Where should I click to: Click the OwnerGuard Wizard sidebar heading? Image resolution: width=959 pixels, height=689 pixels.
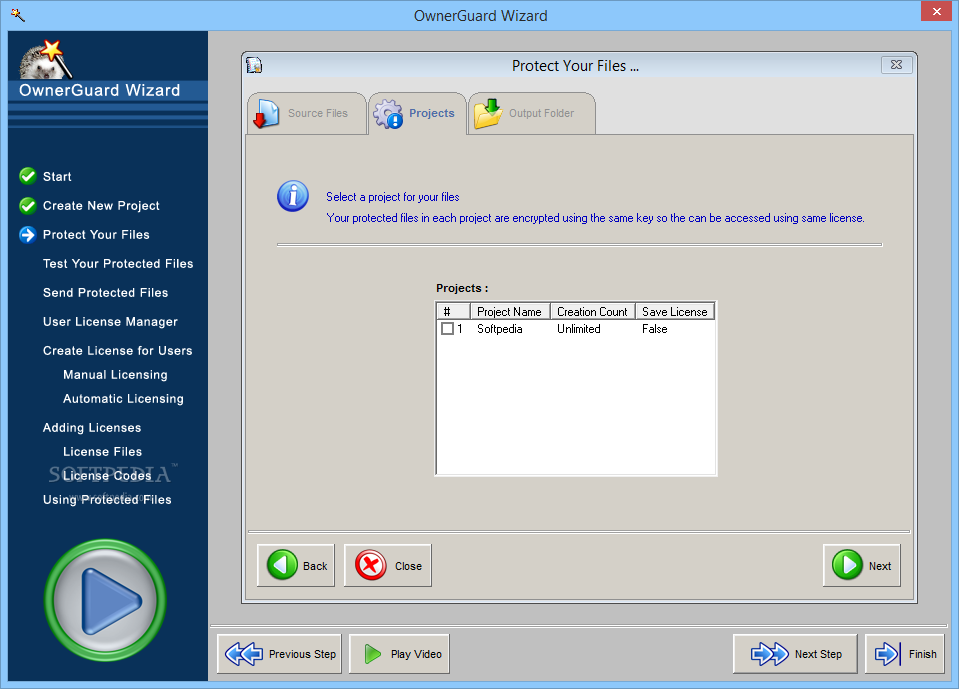click(100, 90)
